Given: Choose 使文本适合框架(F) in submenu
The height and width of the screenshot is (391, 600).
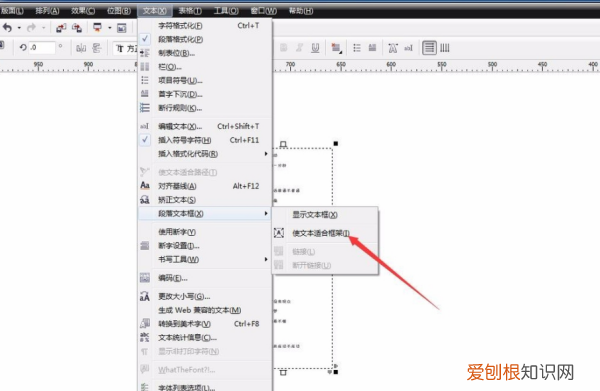Looking at the screenshot, I should click(325, 233).
